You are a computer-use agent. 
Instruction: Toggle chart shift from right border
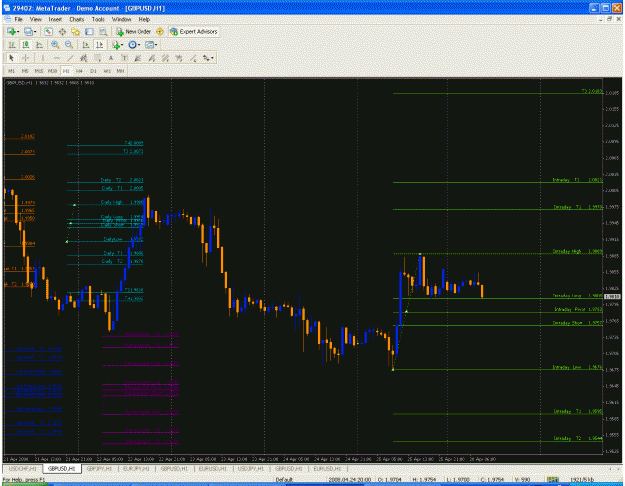click(x=99, y=45)
